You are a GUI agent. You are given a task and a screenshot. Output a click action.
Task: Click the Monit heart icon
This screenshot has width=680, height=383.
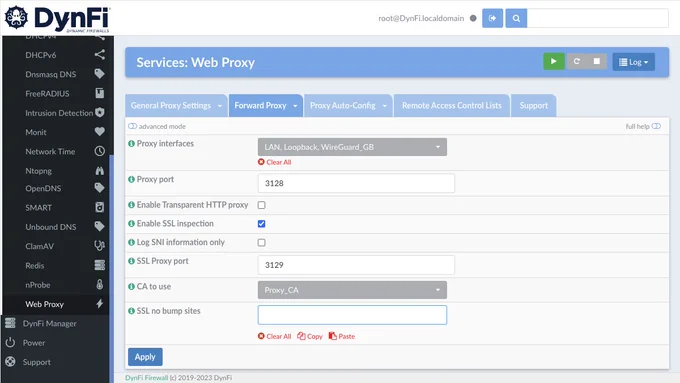pos(99,131)
